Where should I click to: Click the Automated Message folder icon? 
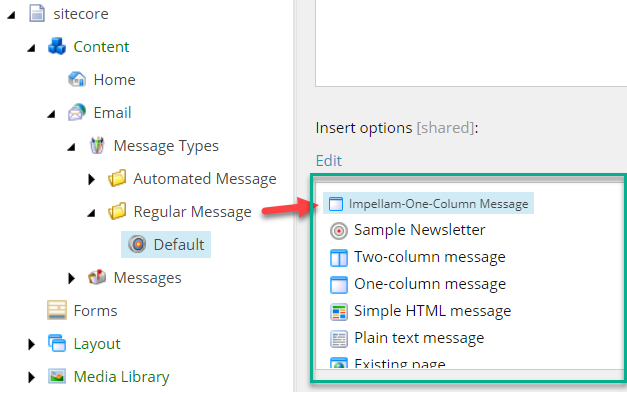(117, 178)
